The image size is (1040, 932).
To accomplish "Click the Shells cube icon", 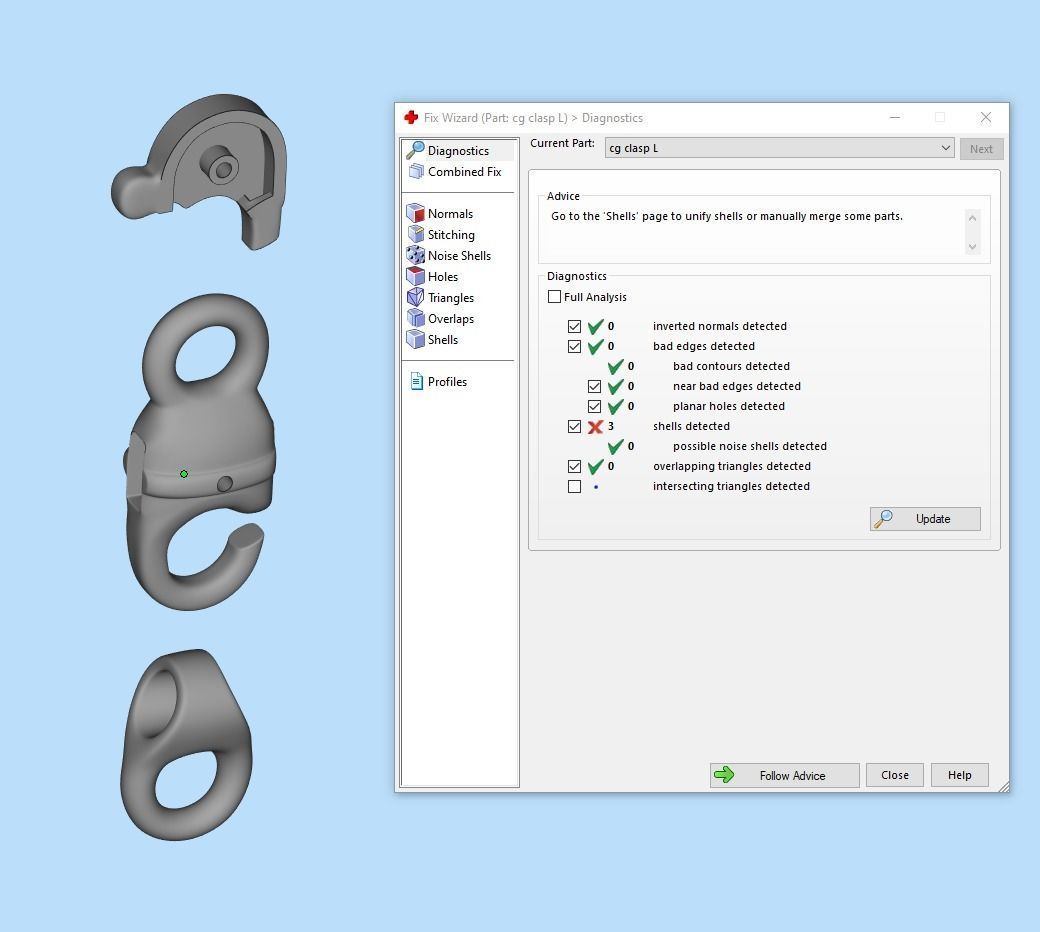I will pyautogui.click(x=415, y=339).
